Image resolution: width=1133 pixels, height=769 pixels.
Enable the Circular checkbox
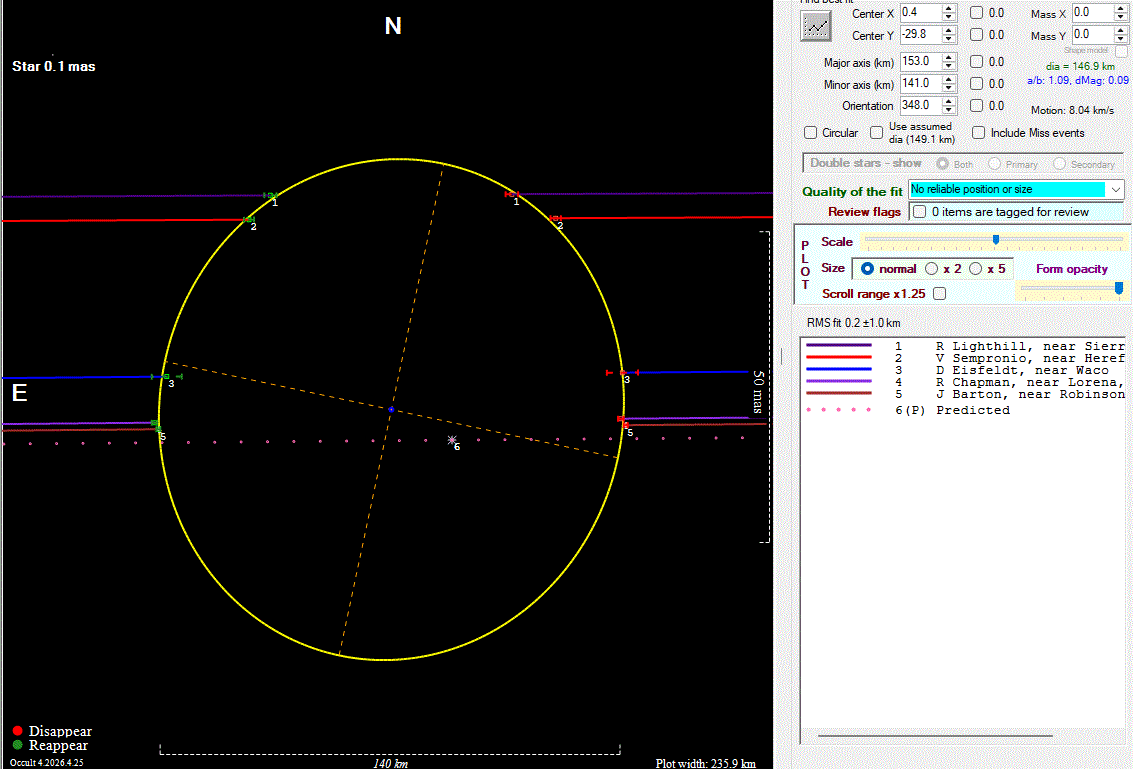point(811,133)
